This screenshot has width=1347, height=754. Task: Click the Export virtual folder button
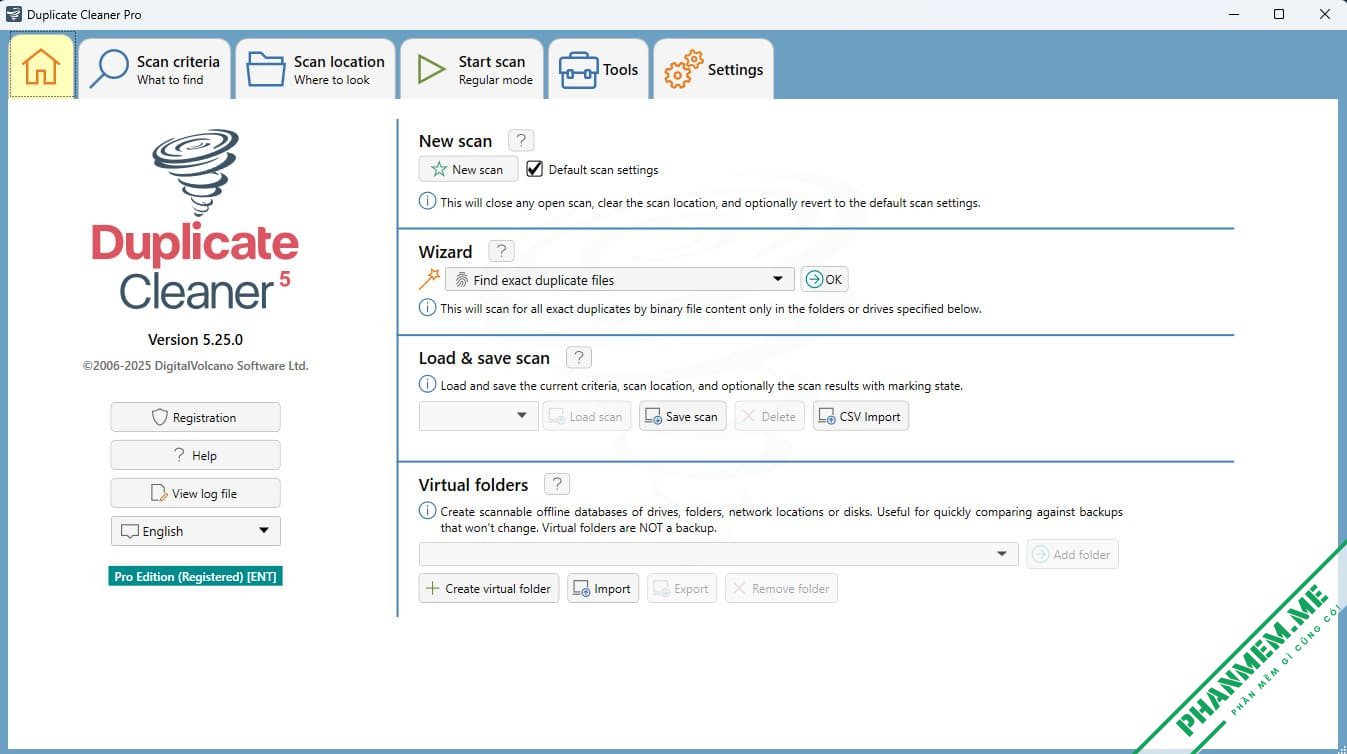682,588
